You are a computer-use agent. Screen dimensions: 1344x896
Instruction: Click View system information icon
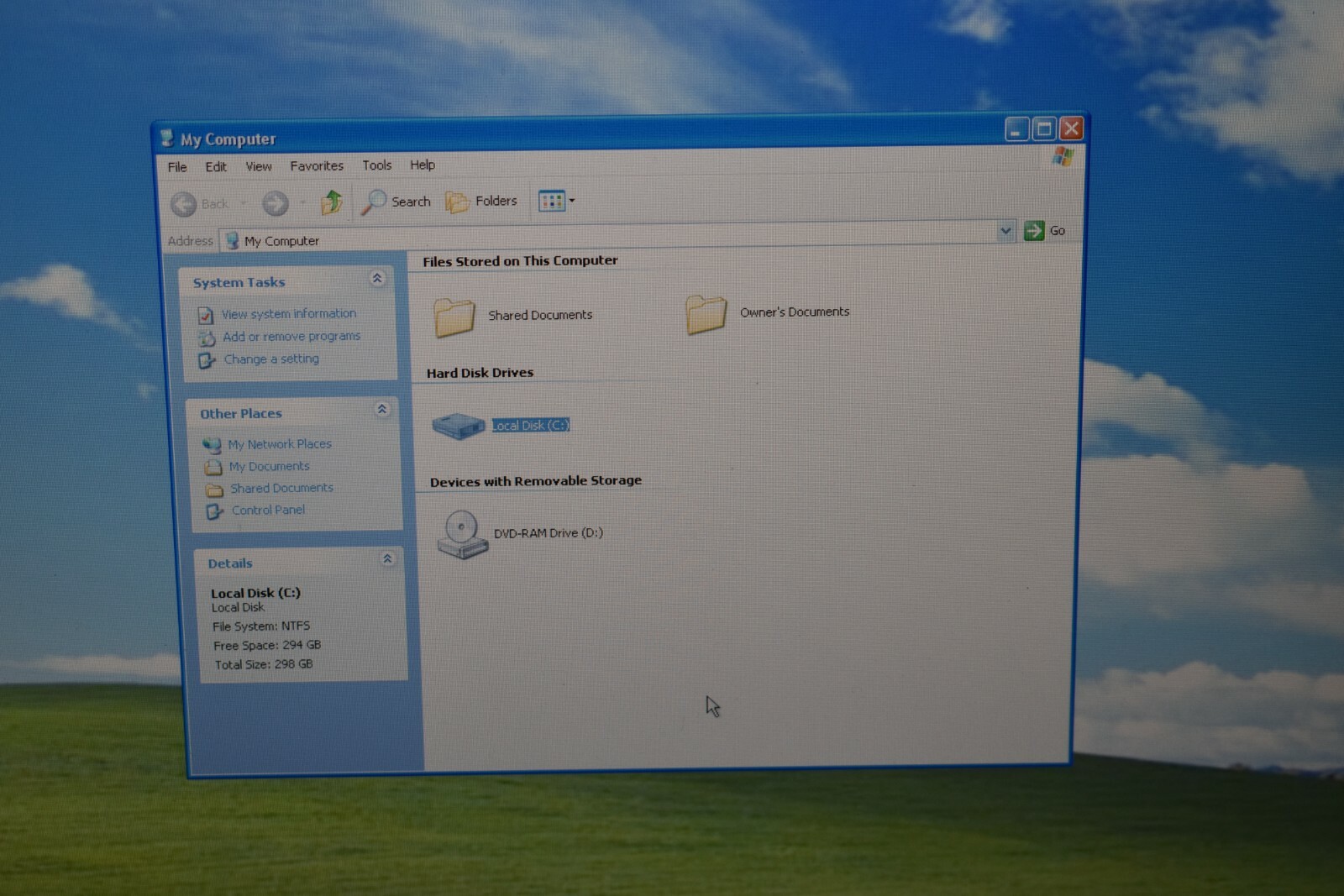206,316
